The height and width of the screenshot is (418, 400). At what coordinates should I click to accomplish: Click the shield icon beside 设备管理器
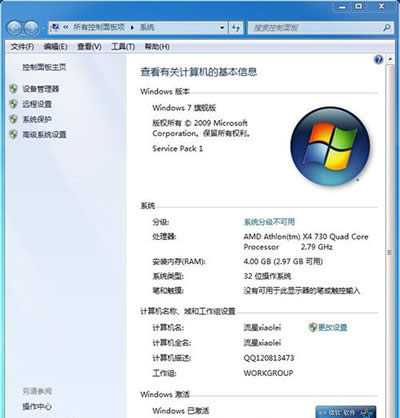click(x=13, y=89)
